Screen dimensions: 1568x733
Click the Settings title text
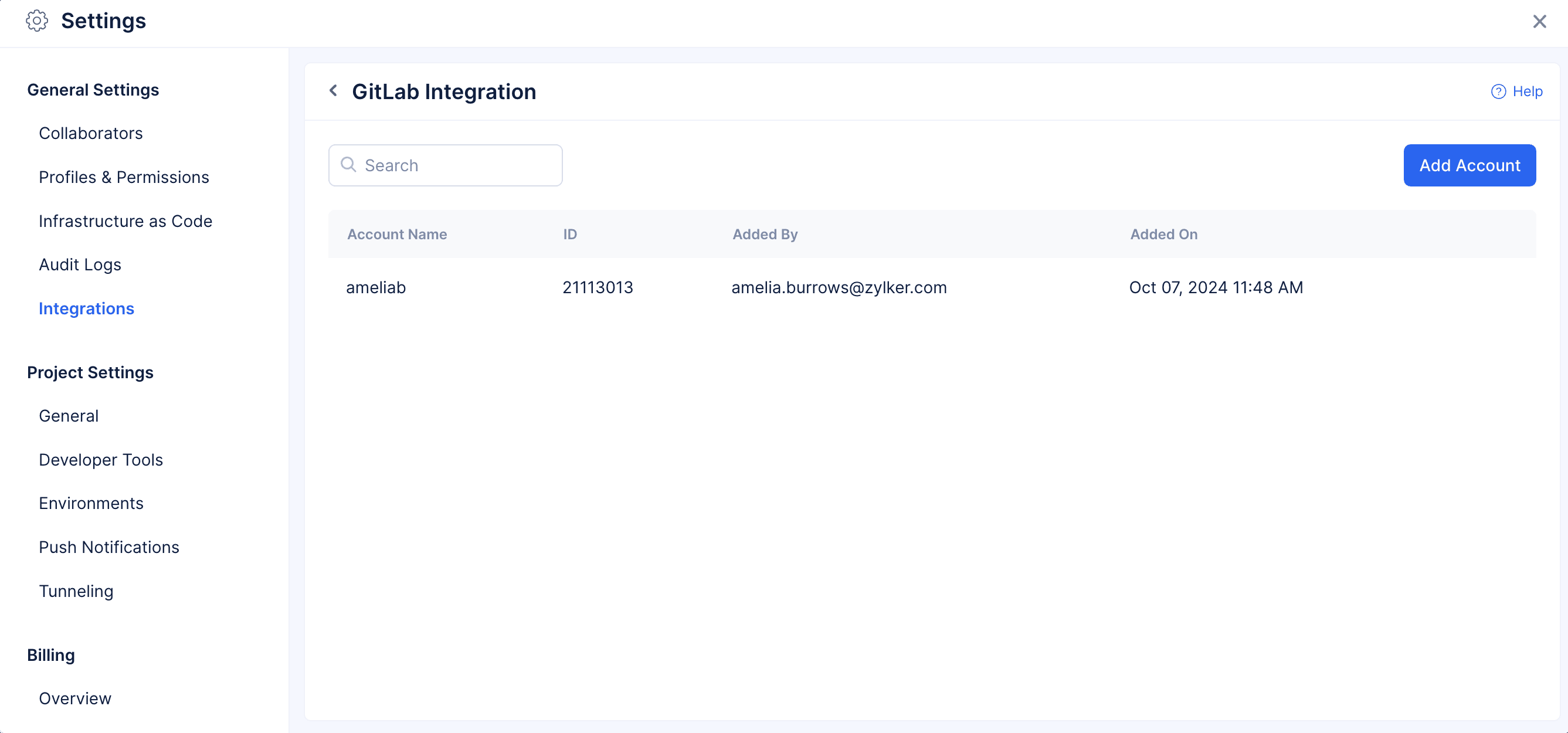coord(103,21)
